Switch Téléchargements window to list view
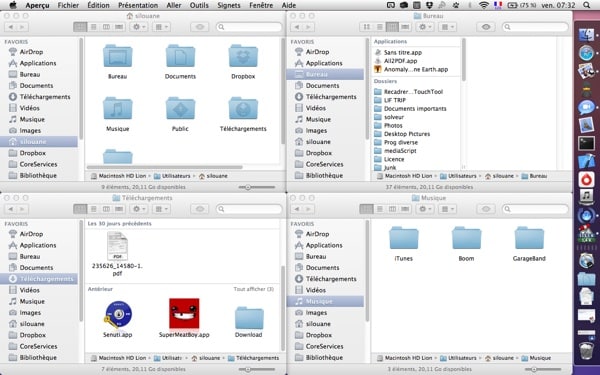 point(93,209)
